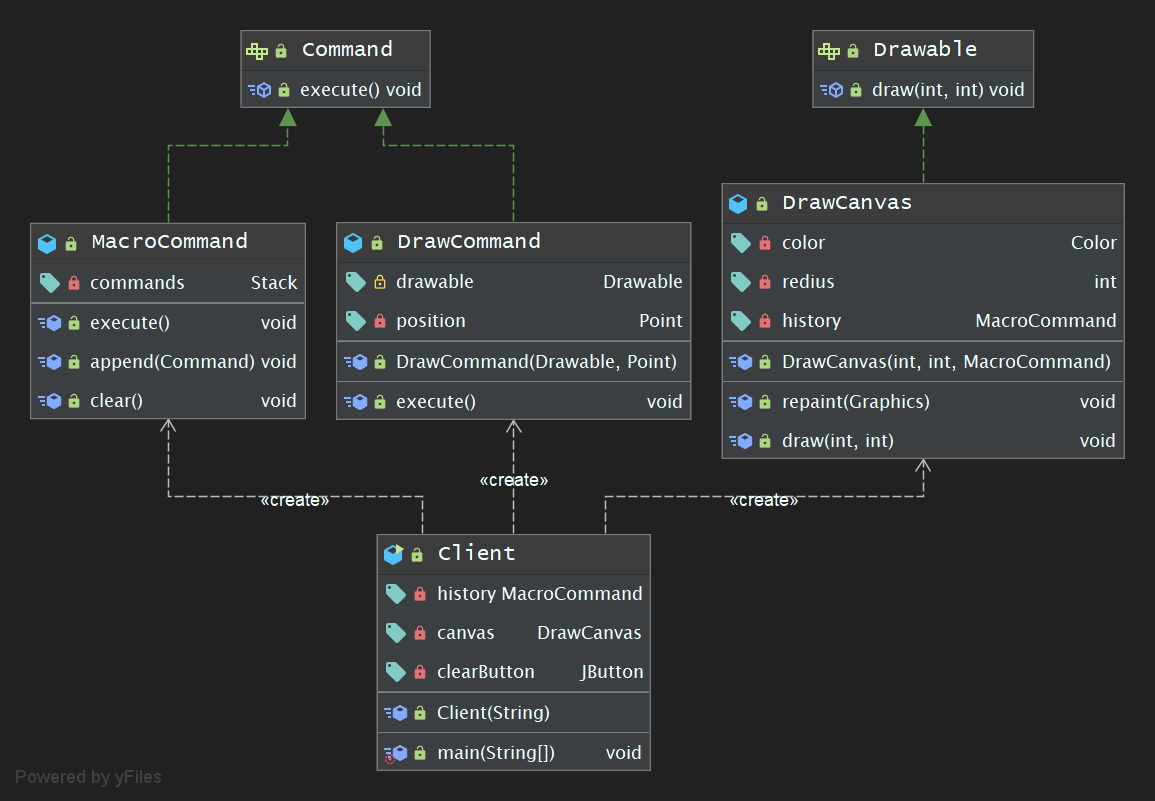The image size is (1155, 801).
Task: Click the create label above Client
Action: pos(514,480)
